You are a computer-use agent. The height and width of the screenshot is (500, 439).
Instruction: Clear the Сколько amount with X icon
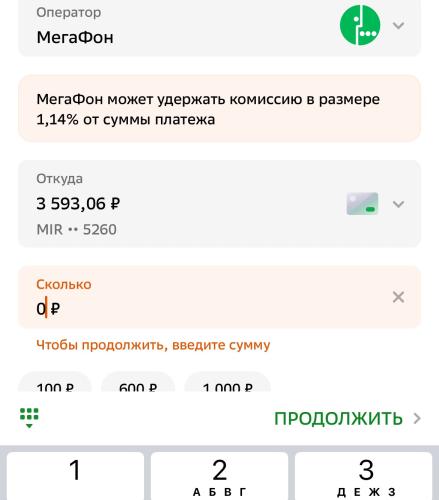point(399,297)
